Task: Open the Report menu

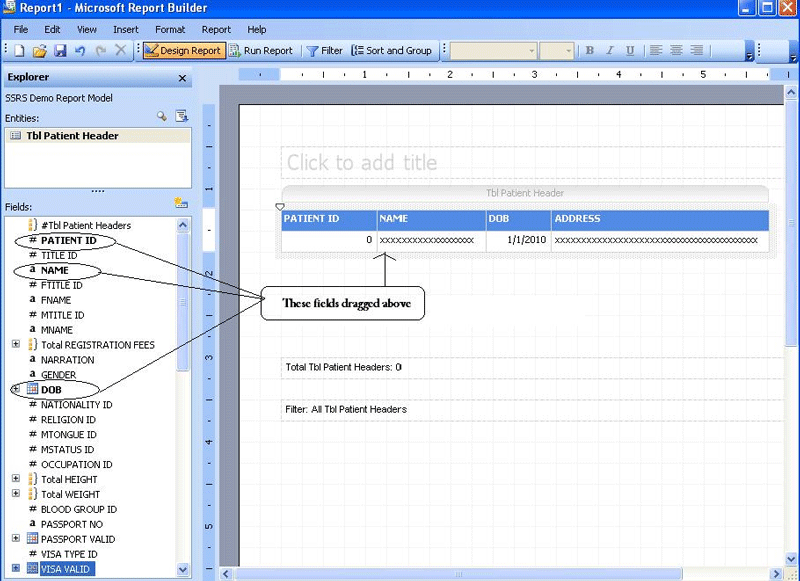Action: 216,30
